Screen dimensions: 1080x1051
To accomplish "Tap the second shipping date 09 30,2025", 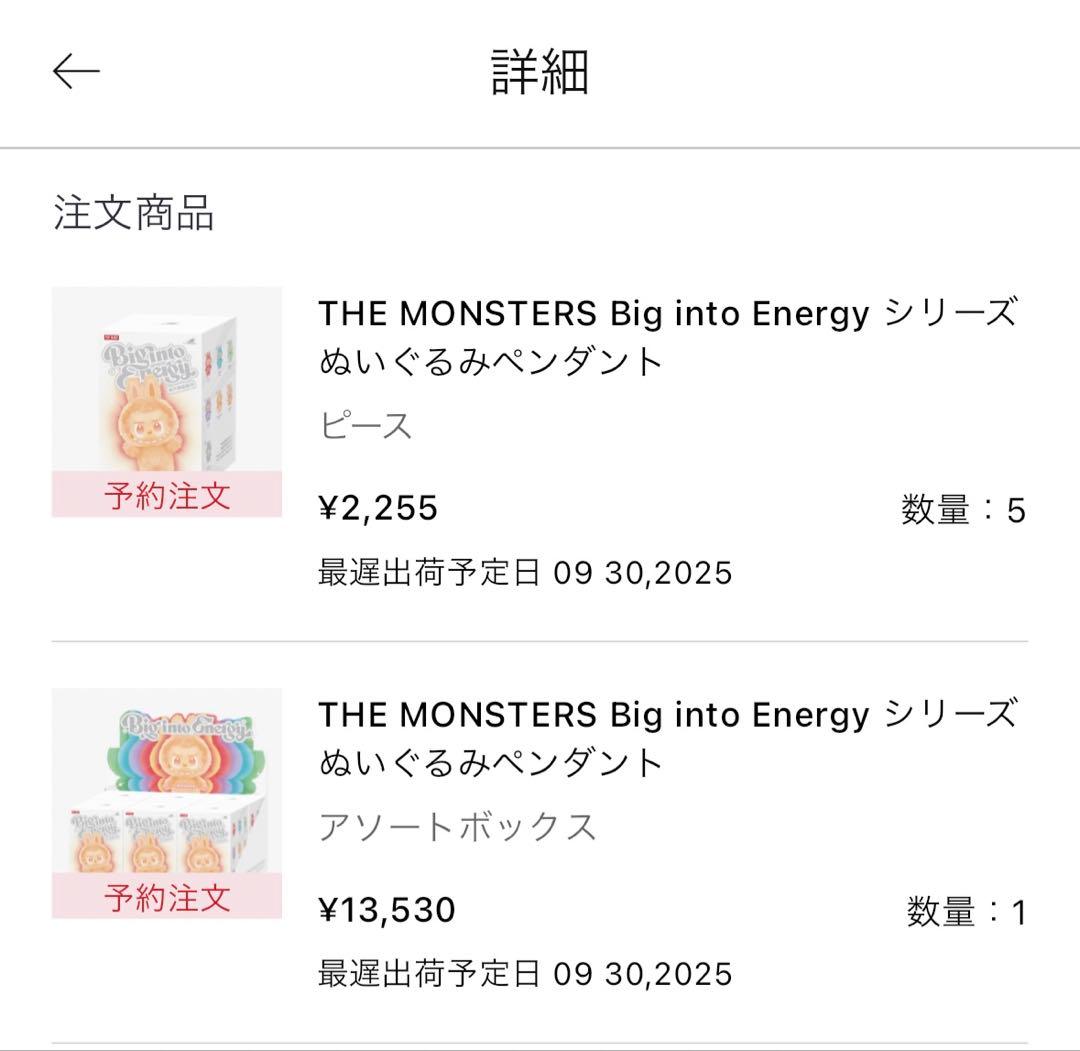I will (x=524, y=975).
